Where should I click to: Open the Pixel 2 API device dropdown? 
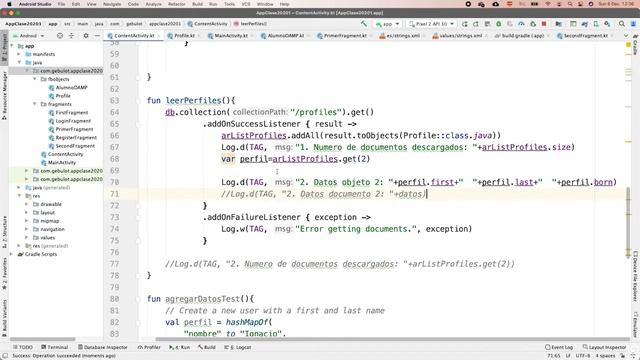tap(432, 24)
